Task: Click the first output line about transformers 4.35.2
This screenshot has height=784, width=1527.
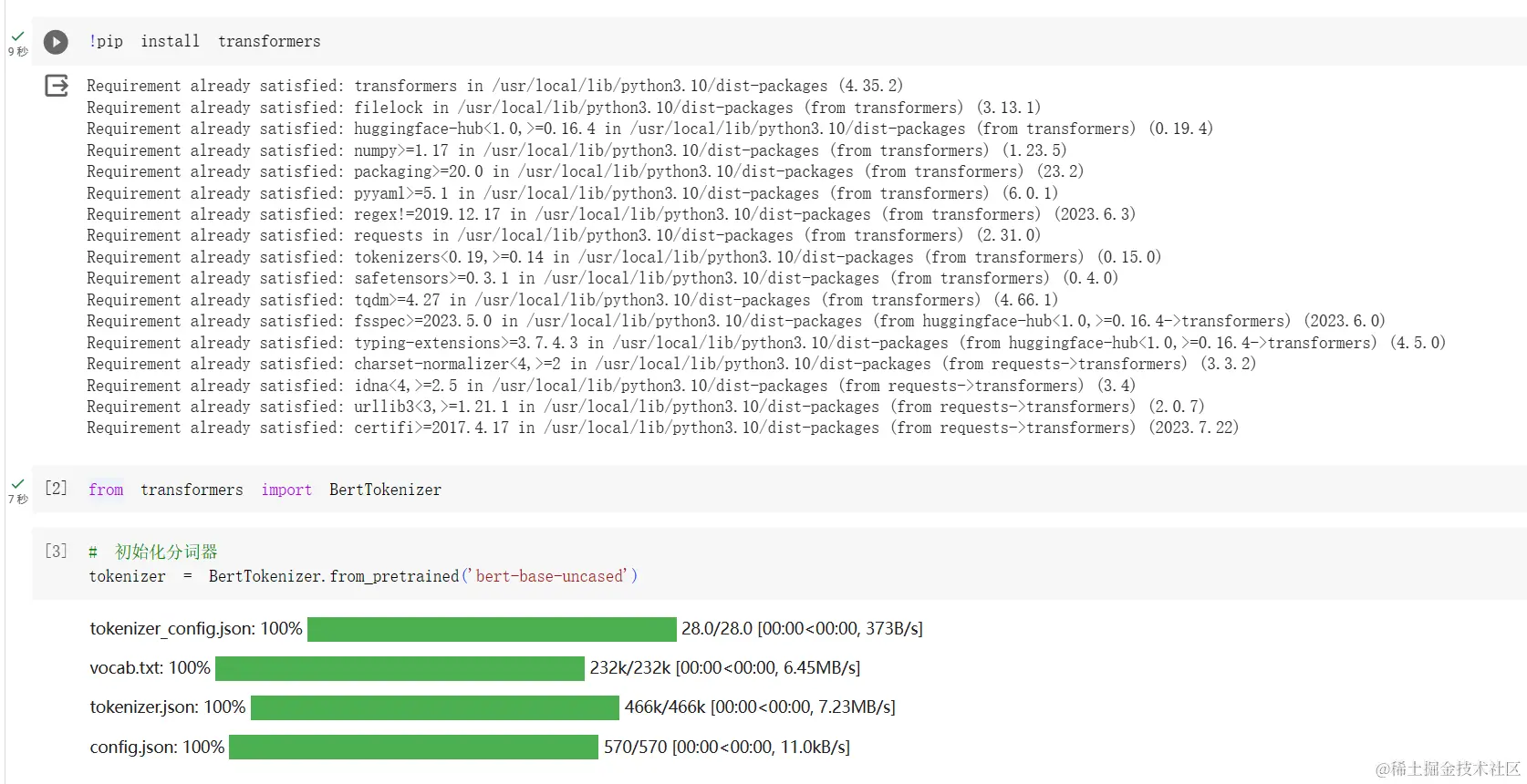Action: click(494, 86)
